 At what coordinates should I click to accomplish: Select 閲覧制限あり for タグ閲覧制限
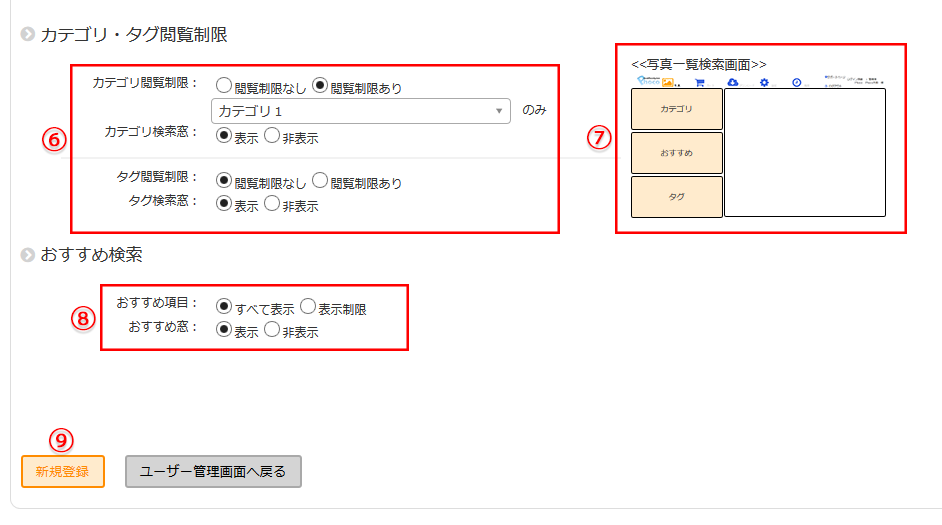click(320, 181)
